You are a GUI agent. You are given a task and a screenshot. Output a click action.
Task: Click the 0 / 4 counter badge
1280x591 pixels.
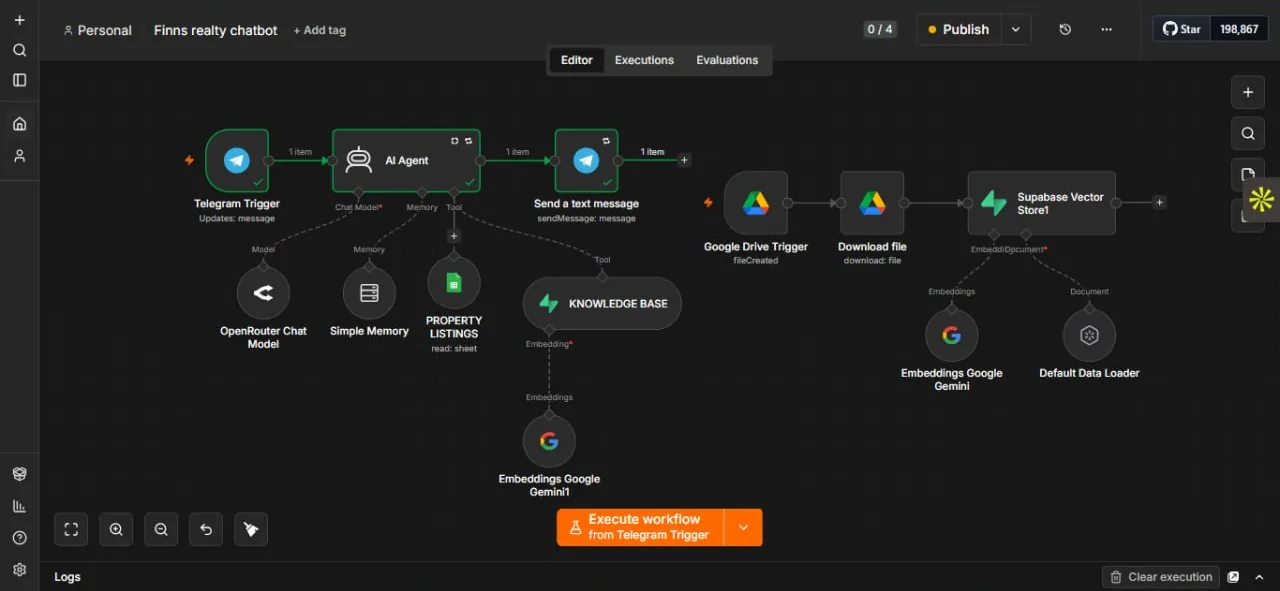point(880,30)
